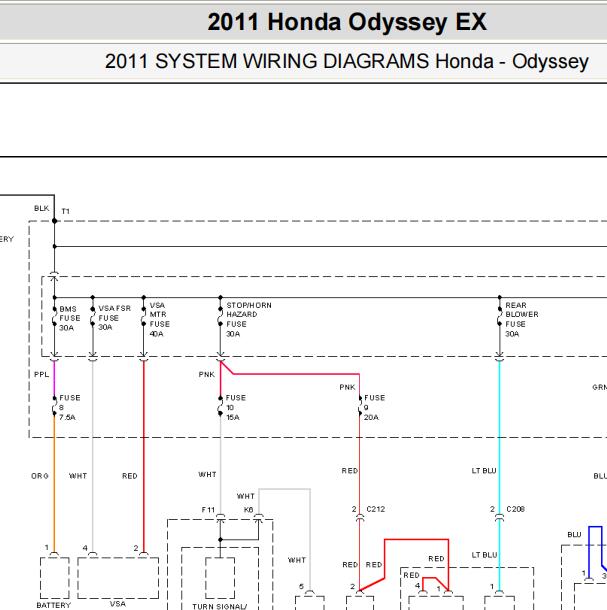Select the 'VSA FSR FUSE 30A' label
Image resolution: width=607 pixels, height=610 pixels.
point(114,317)
